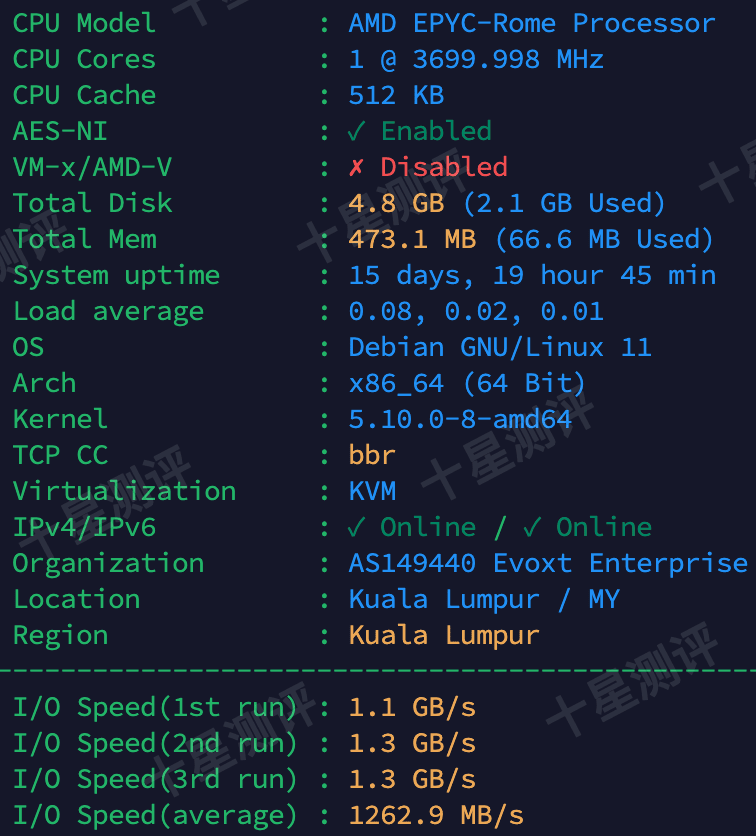Click the green AES-NI Enabled checkmark
This screenshot has width=756, height=836.
pyautogui.click(x=357, y=131)
